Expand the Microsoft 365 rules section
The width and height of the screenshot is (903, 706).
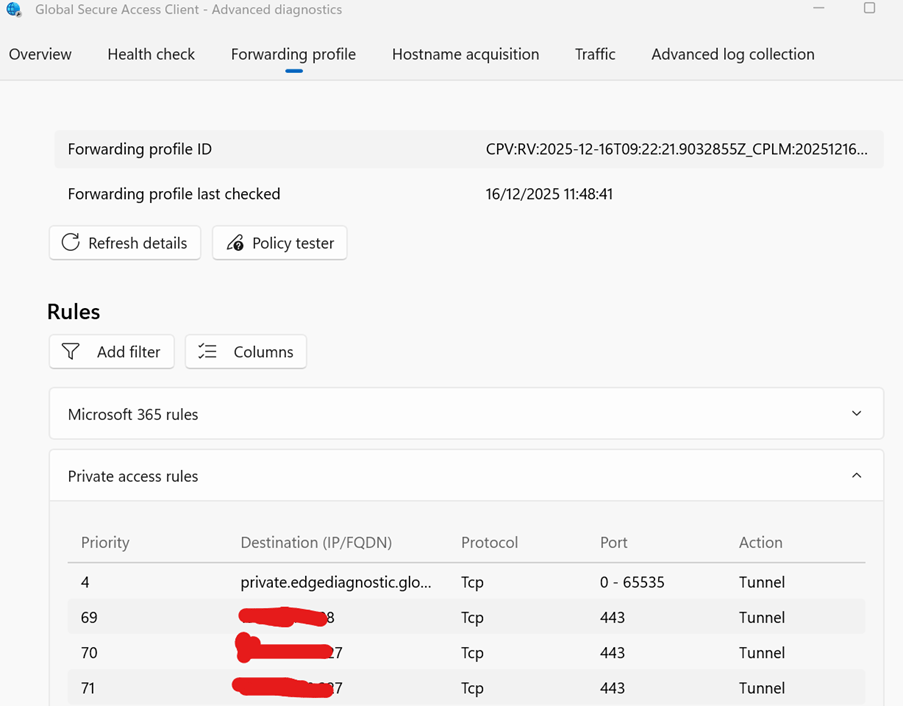pyautogui.click(x=856, y=414)
